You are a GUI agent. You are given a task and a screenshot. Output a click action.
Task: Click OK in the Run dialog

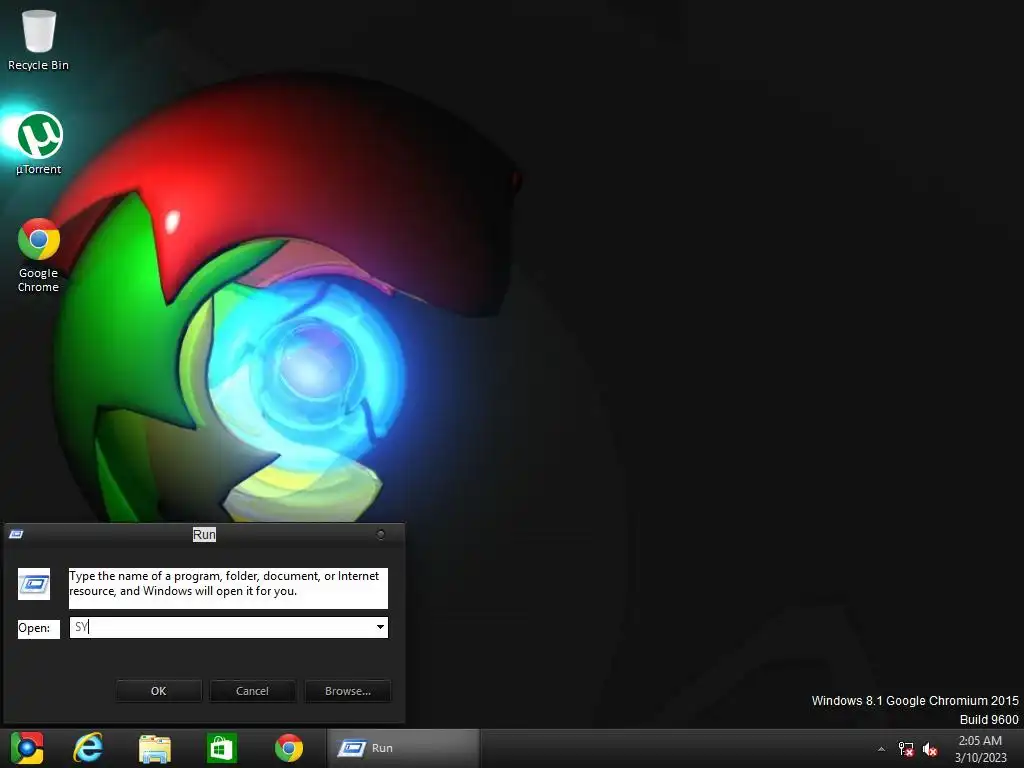(x=159, y=691)
